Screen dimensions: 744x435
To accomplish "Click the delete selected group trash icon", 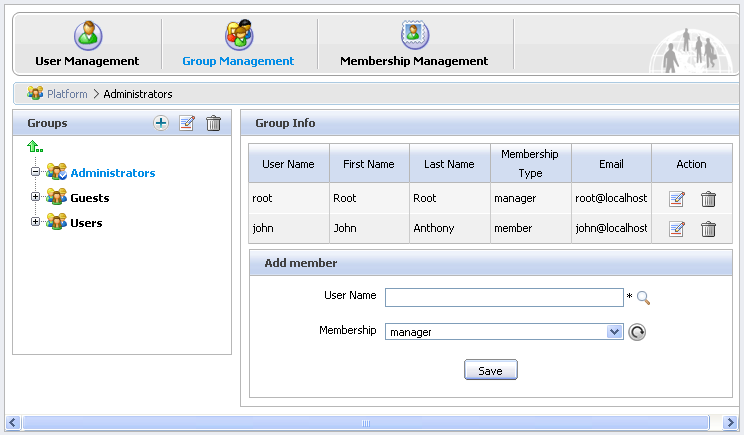I will [x=213, y=123].
